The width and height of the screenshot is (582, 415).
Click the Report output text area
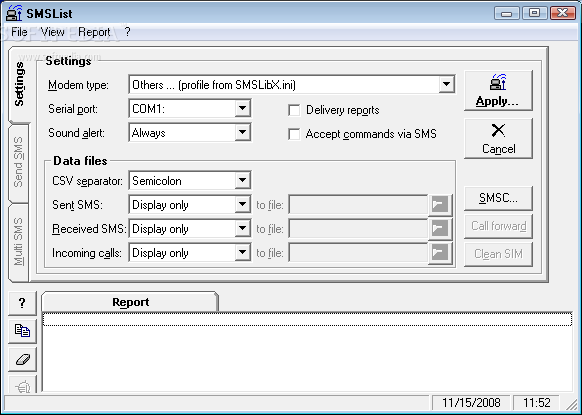point(307,352)
